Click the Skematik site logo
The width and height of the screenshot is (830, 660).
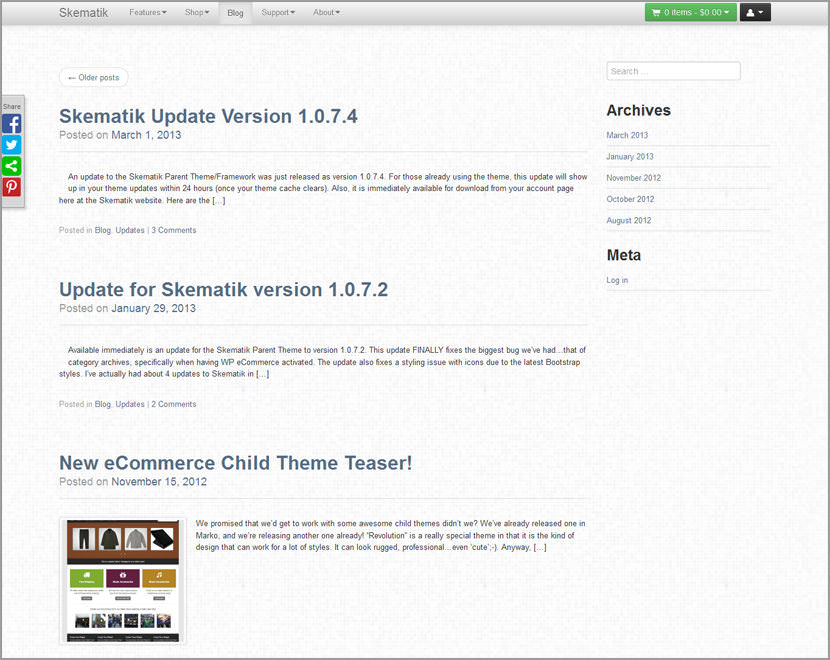pyautogui.click(x=83, y=13)
